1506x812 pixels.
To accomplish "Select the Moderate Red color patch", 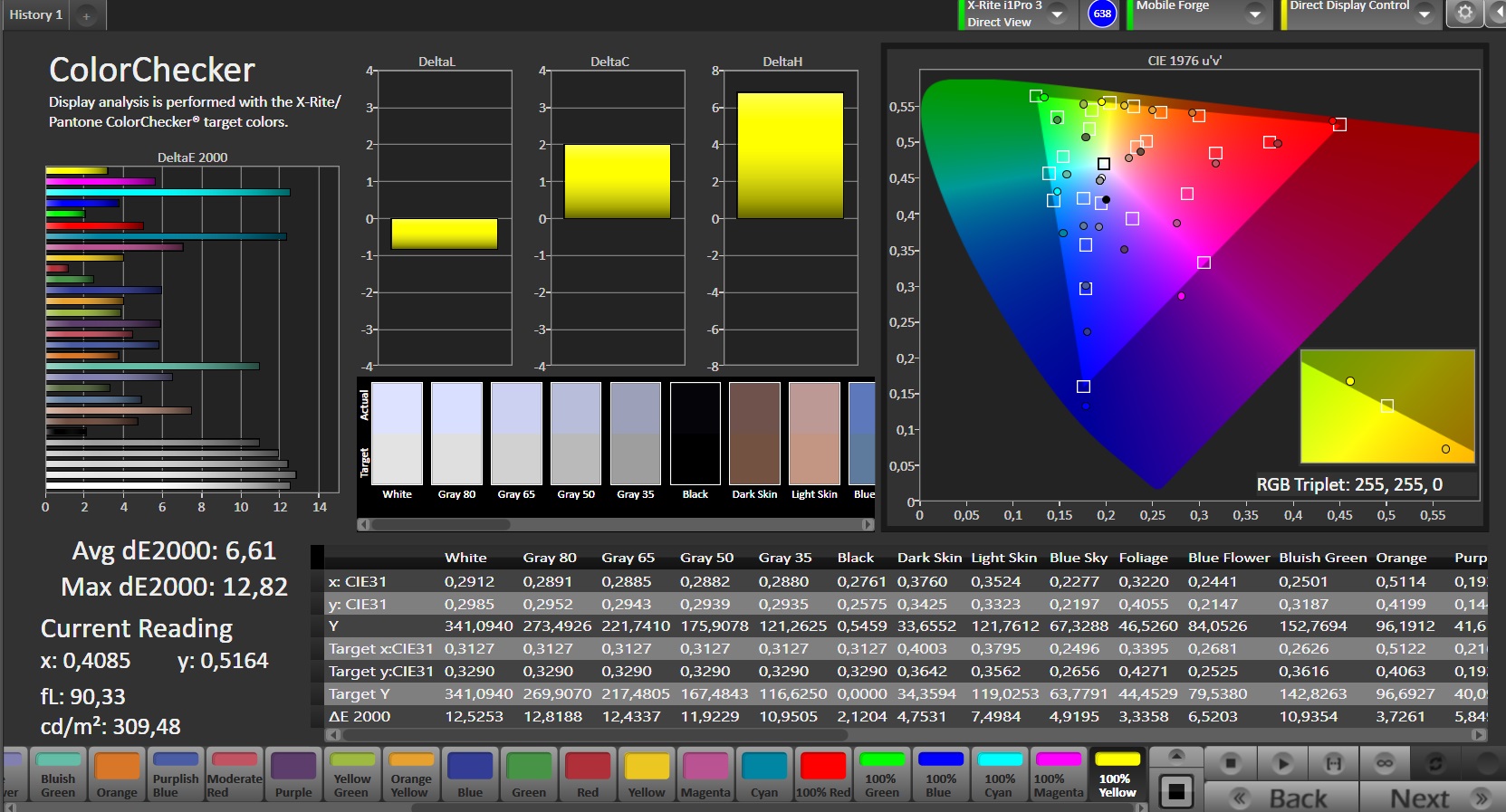I will pos(235,775).
